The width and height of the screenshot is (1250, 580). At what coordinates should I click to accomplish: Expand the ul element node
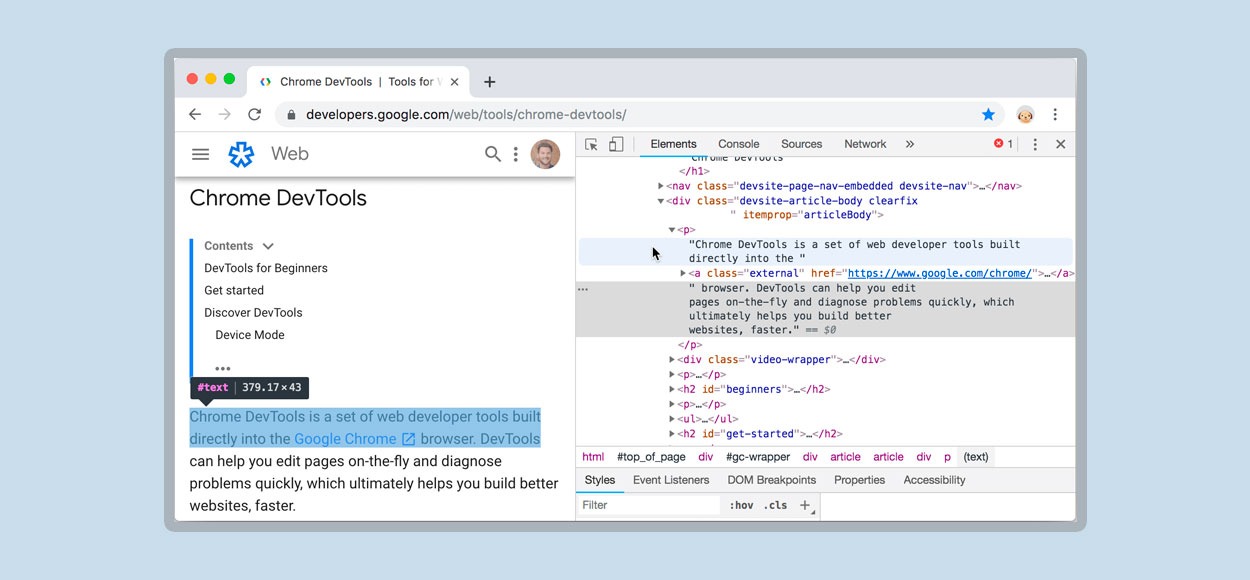(673, 419)
